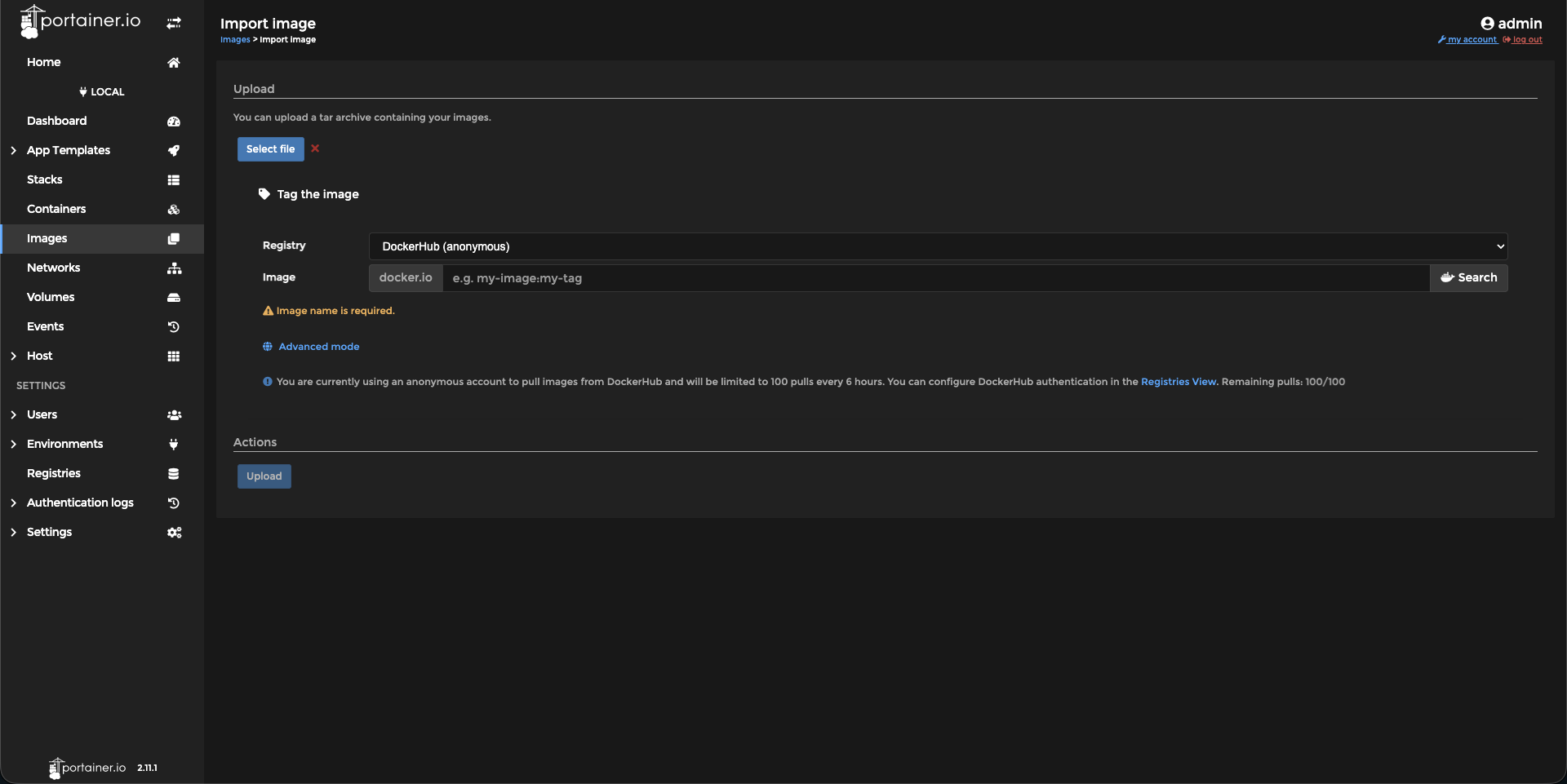Click the Portainer footer logo
Image resolution: width=1567 pixels, height=784 pixels.
click(87, 768)
